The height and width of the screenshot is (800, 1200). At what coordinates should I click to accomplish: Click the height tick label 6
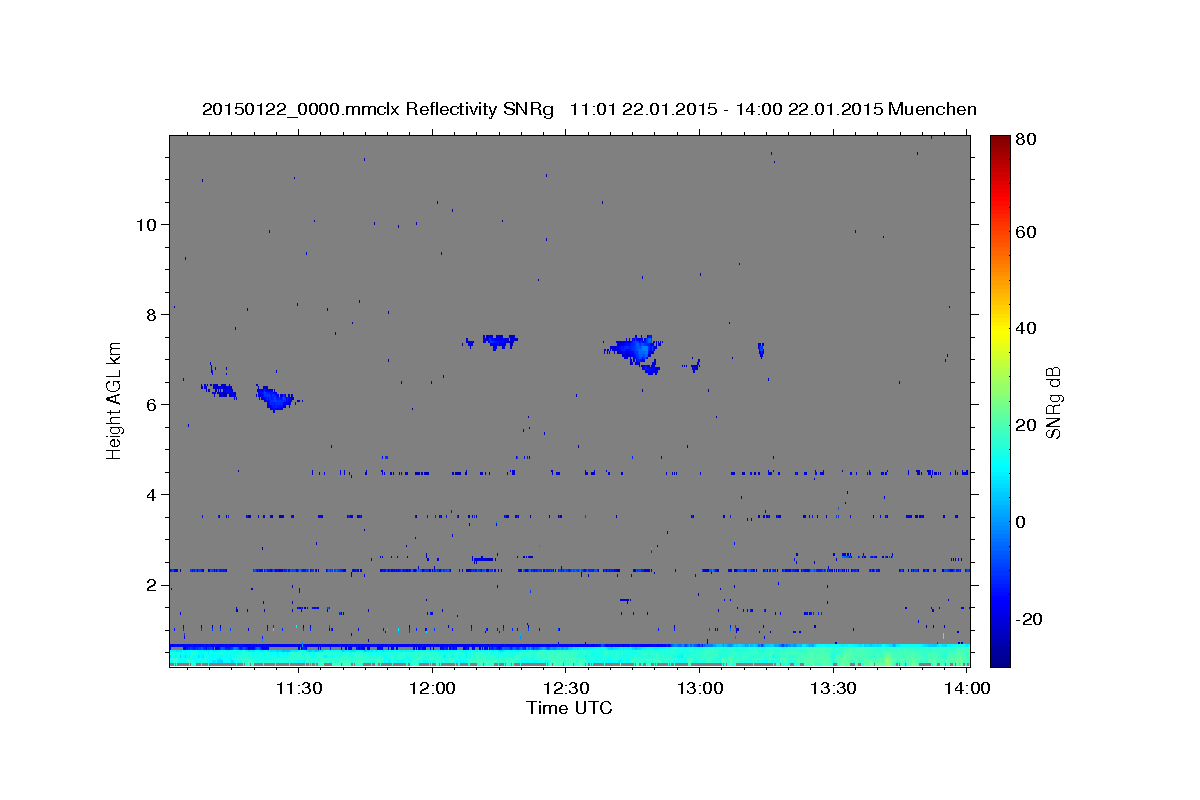[x=150, y=404]
